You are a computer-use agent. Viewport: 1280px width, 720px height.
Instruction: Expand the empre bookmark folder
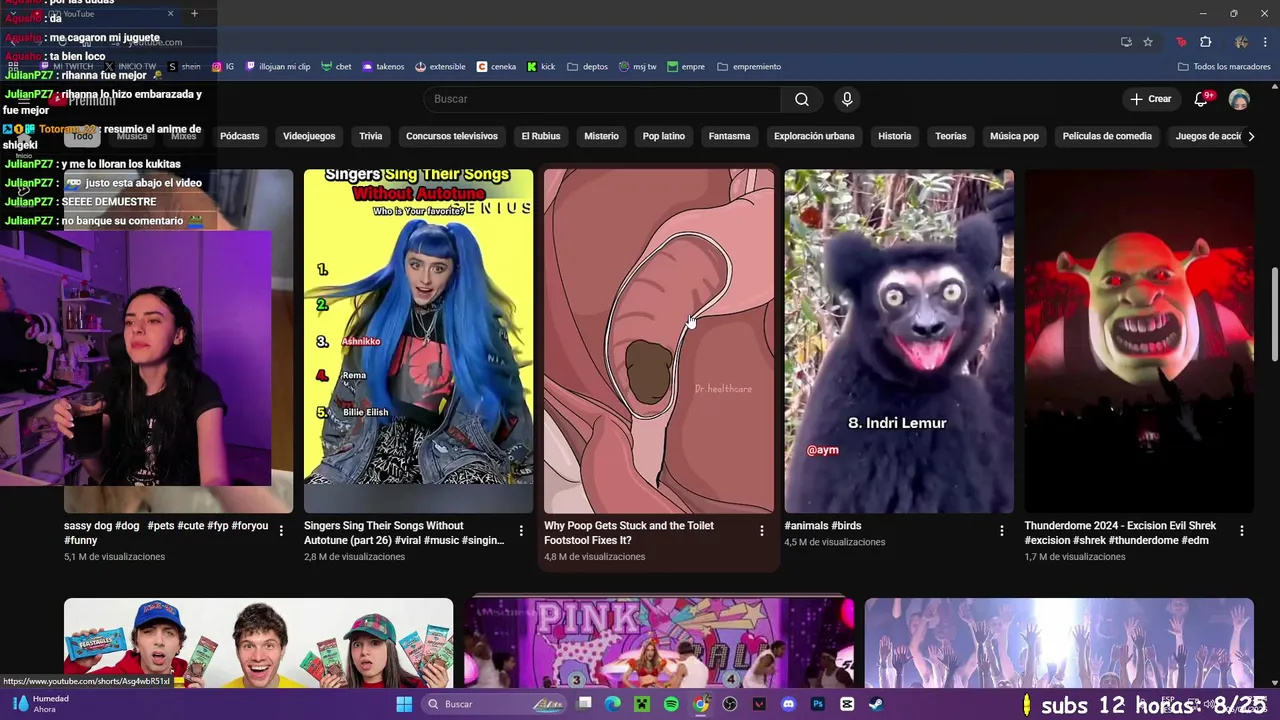coord(686,67)
